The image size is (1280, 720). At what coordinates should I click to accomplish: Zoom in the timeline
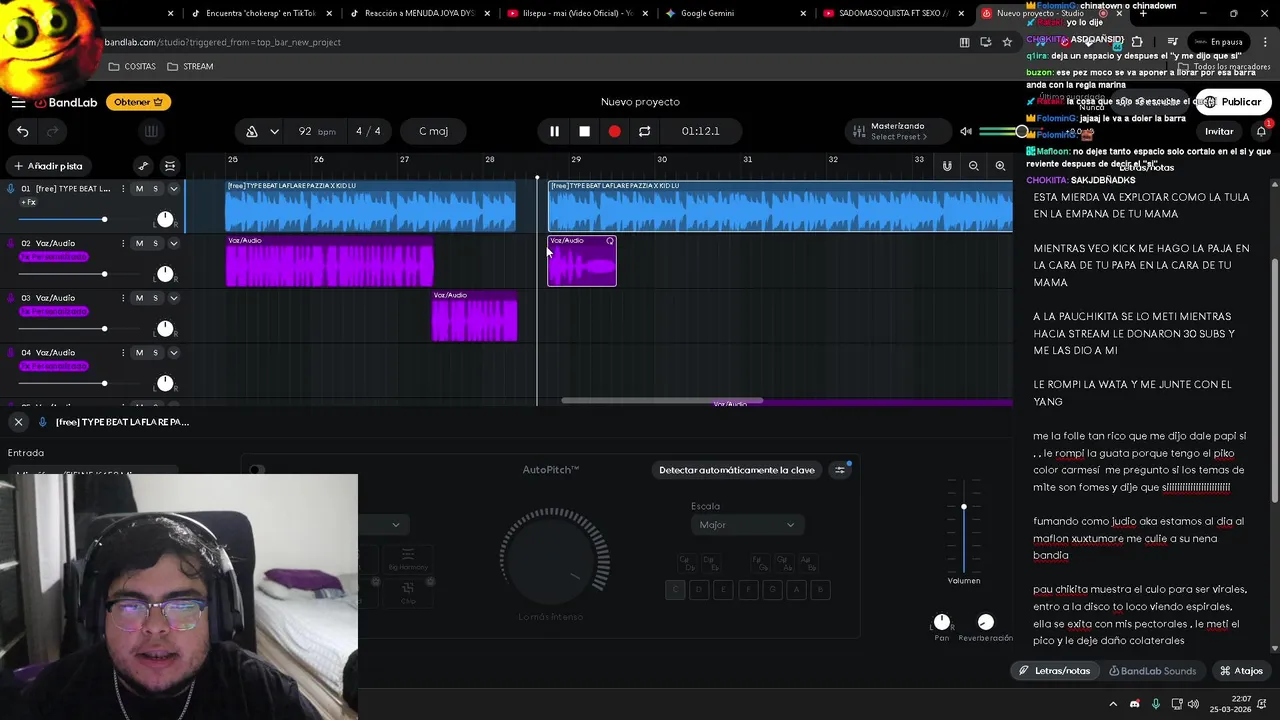(1000, 166)
